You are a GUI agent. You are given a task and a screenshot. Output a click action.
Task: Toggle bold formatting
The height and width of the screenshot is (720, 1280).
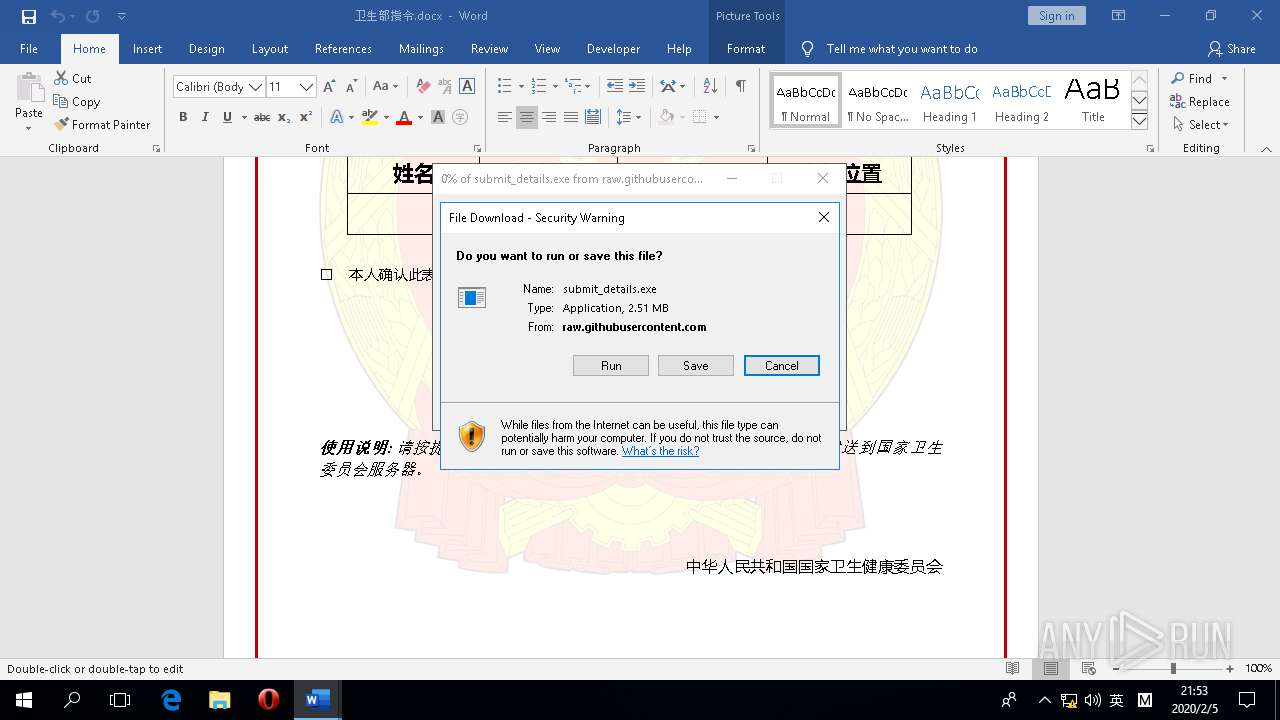pos(183,117)
